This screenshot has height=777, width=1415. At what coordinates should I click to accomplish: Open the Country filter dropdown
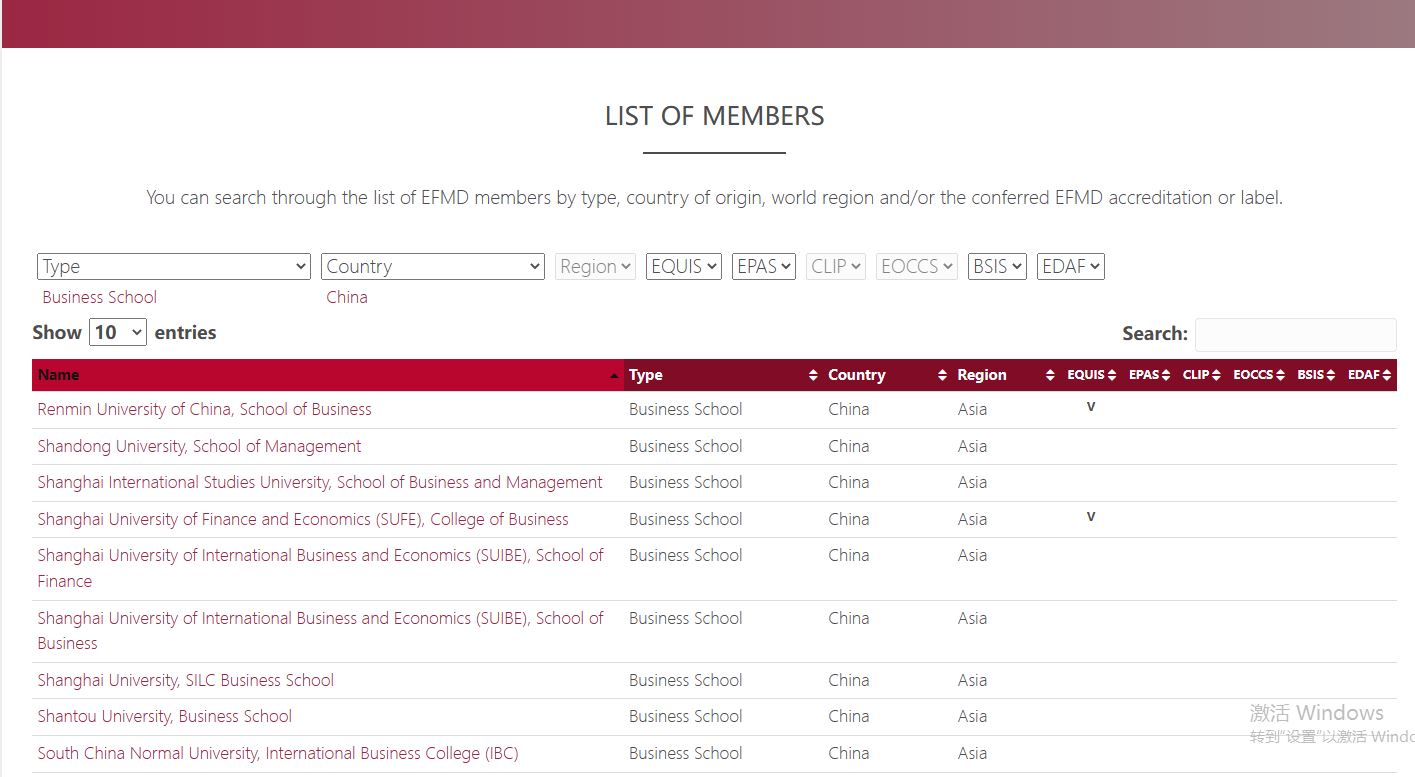432,267
